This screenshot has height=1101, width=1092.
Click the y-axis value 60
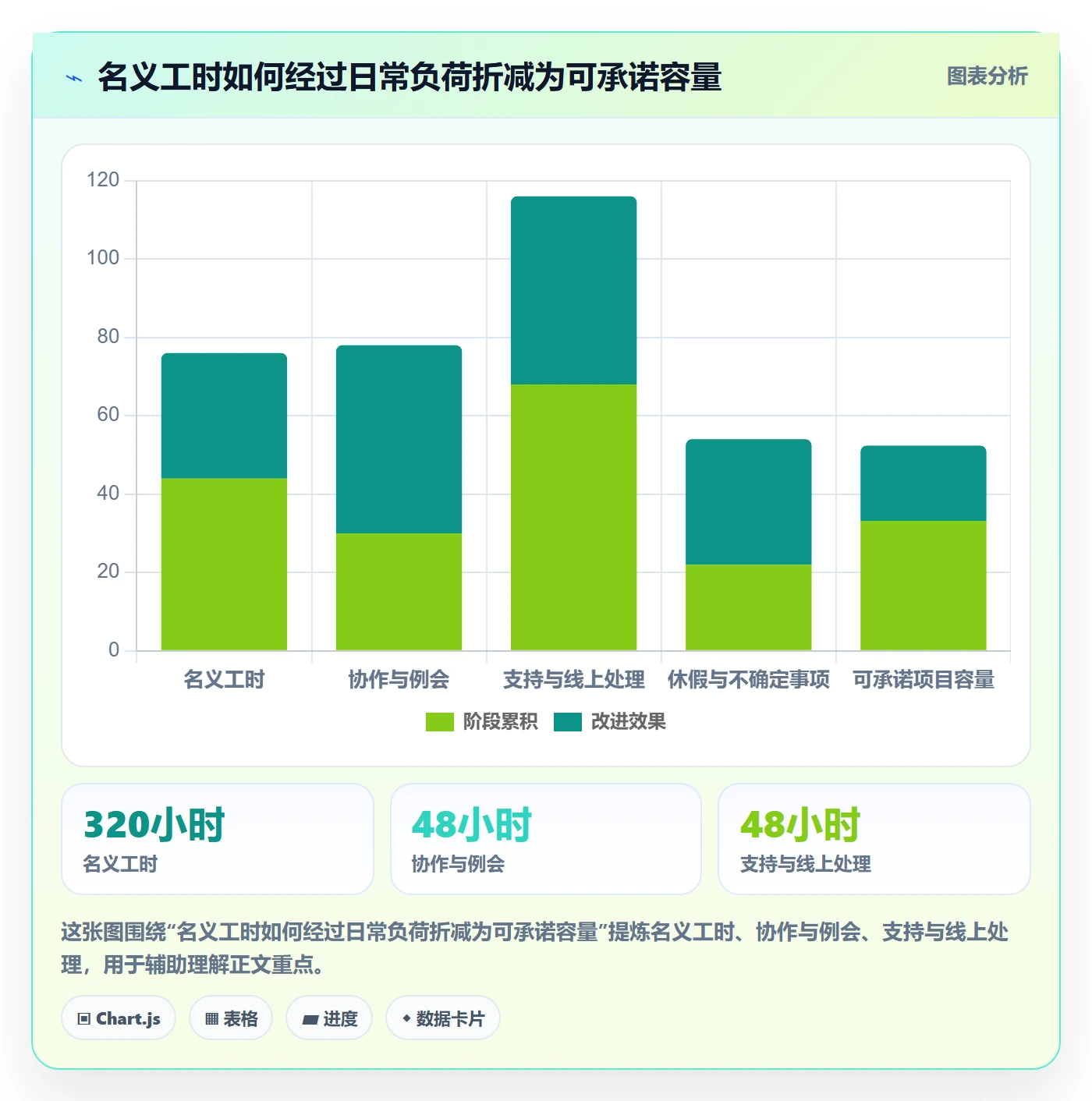click(108, 415)
